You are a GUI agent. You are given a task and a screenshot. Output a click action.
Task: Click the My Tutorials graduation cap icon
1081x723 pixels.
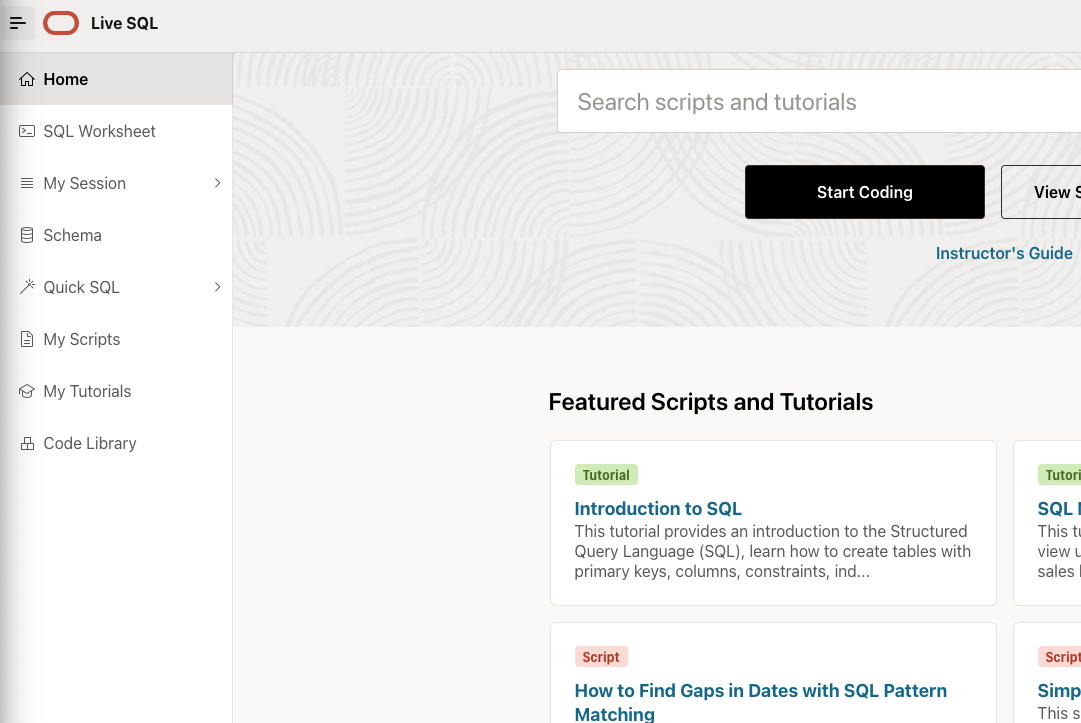tap(27, 391)
